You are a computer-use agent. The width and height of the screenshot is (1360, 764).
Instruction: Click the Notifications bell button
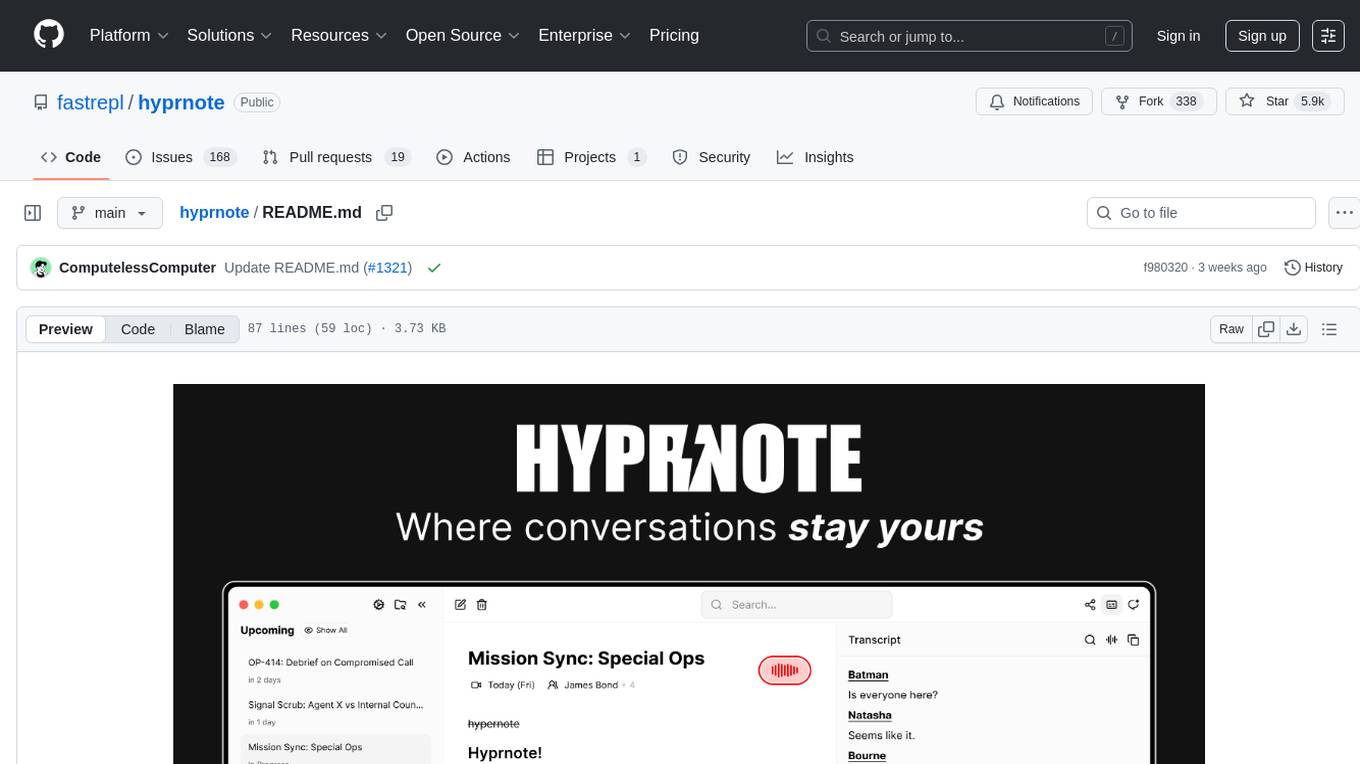[1034, 102]
